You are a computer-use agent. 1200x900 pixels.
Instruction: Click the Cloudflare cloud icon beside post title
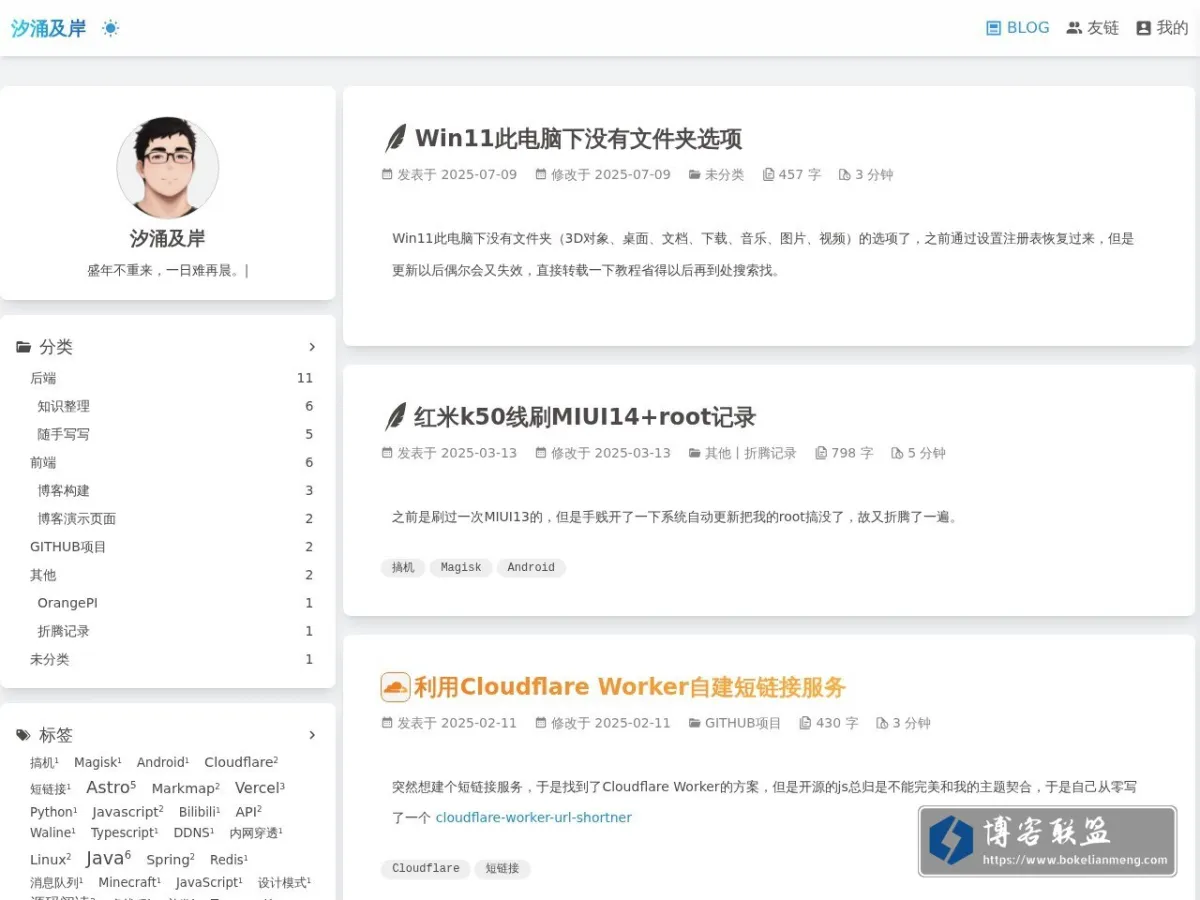coord(396,687)
